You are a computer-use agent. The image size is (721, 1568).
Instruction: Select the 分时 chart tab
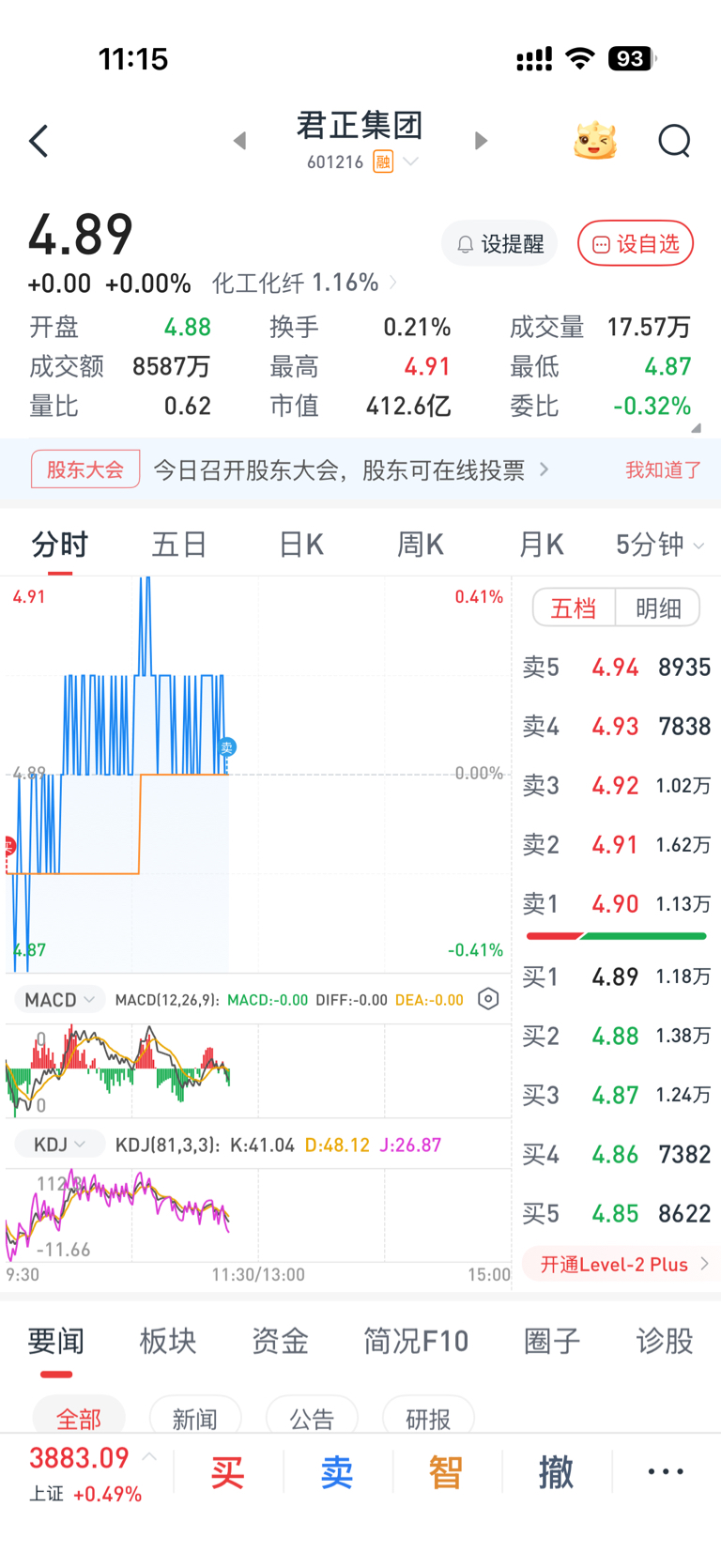point(60,545)
